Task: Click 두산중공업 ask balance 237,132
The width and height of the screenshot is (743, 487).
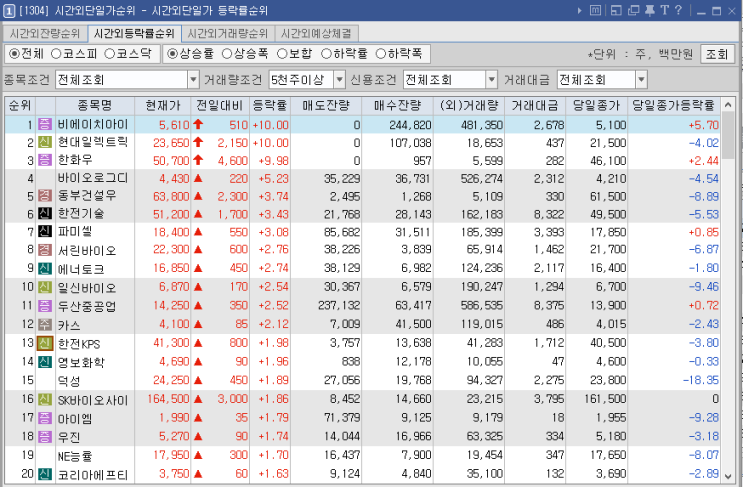Action: click(x=339, y=306)
